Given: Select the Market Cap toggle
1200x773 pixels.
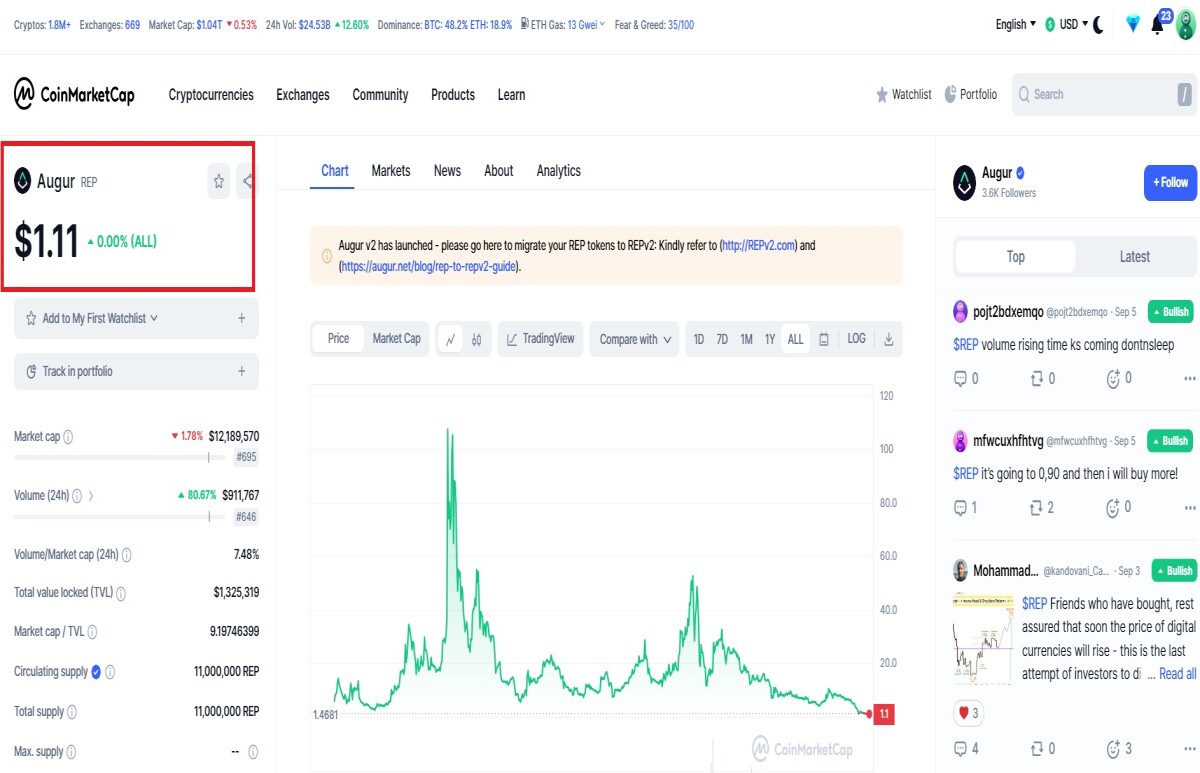Looking at the screenshot, I should pyautogui.click(x=396, y=339).
